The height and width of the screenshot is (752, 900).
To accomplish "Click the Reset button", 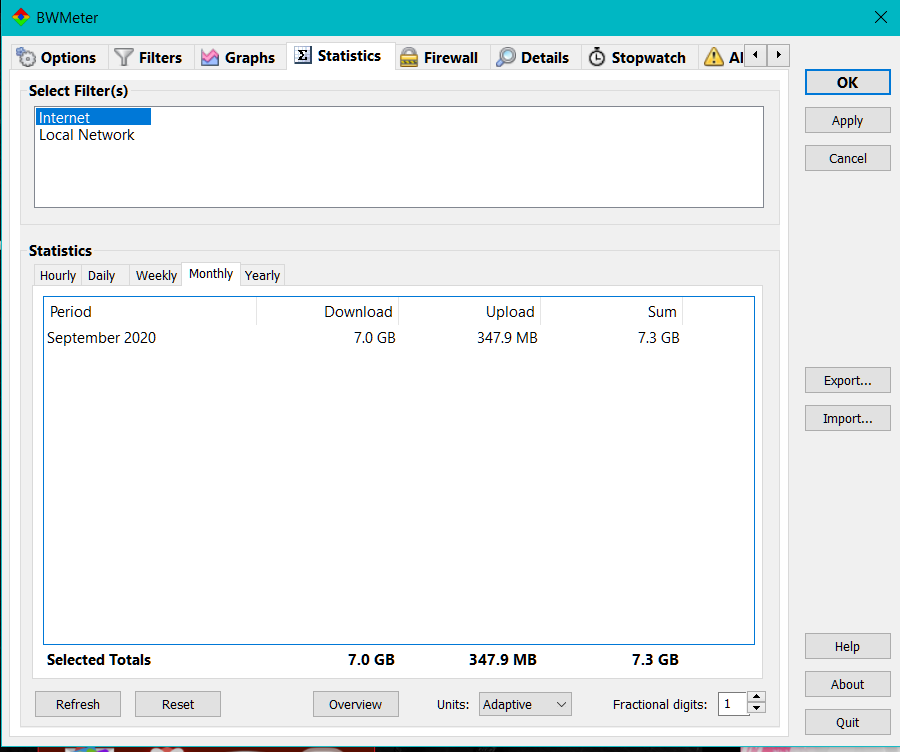I will click(178, 704).
